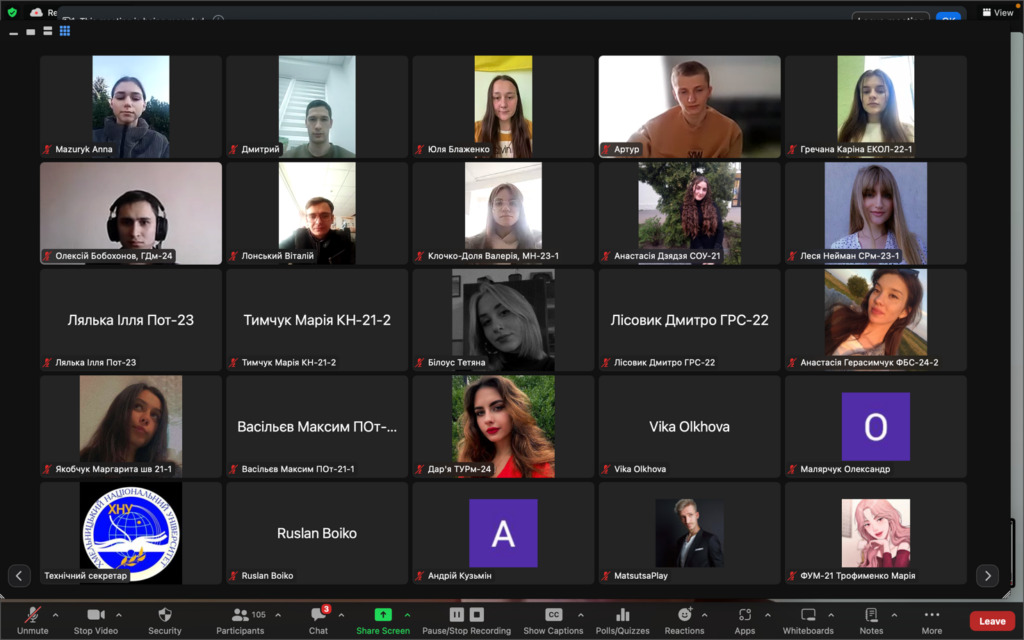Toggle Show Captions CC button
This screenshot has height=640, width=1024.
[553, 614]
